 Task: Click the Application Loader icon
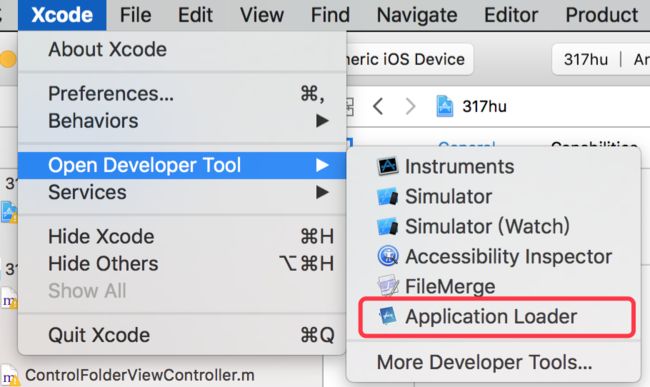[x=388, y=316]
